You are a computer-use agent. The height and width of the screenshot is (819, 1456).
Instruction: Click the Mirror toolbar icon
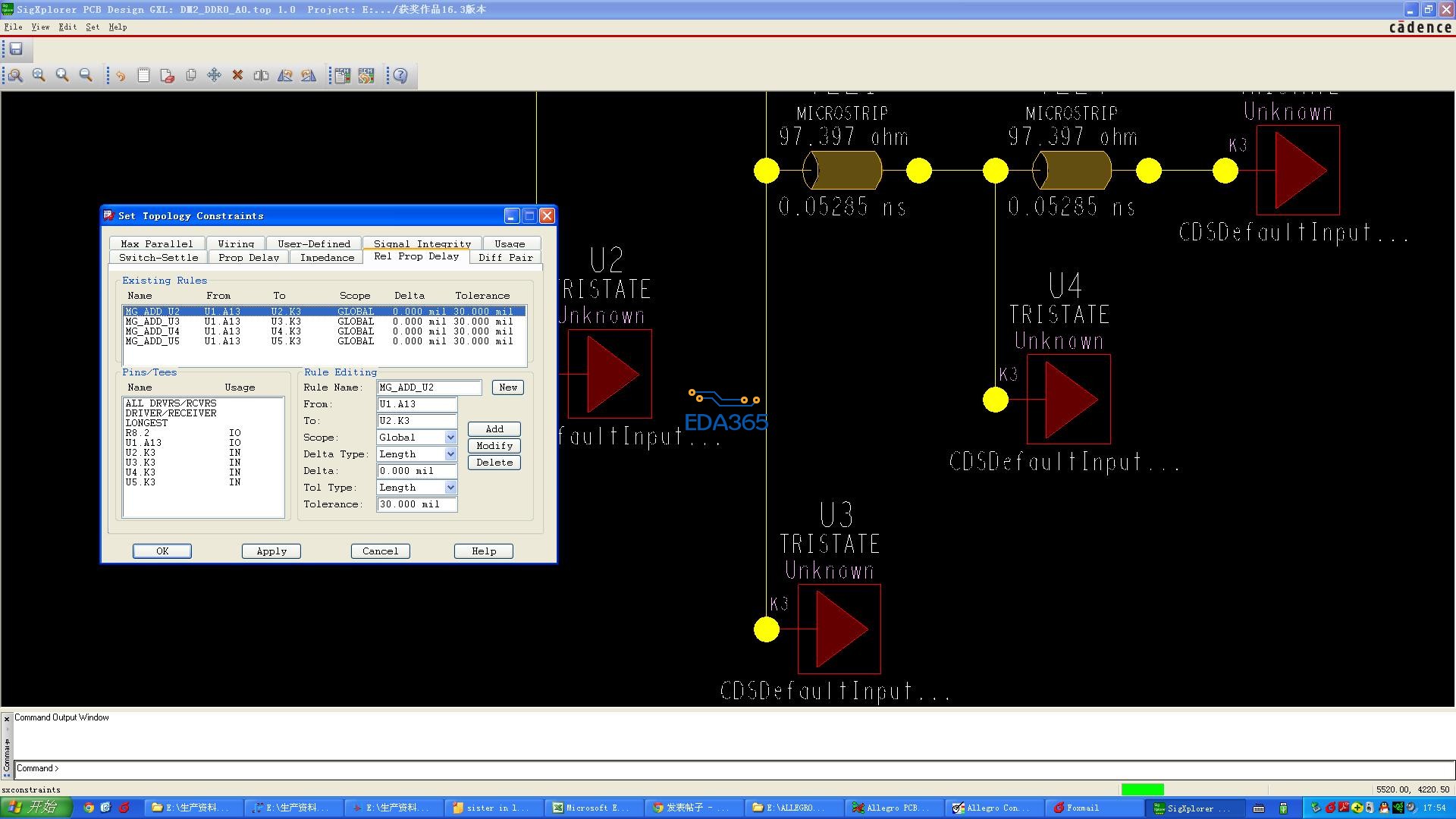click(261, 75)
